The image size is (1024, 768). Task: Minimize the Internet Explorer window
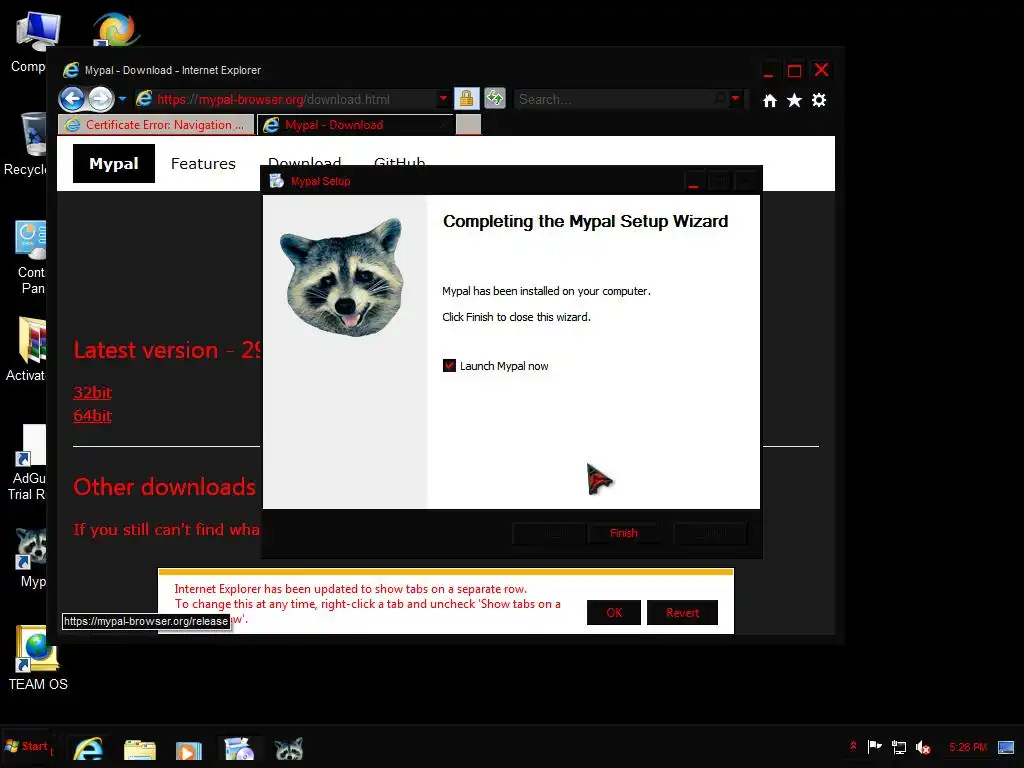769,71
